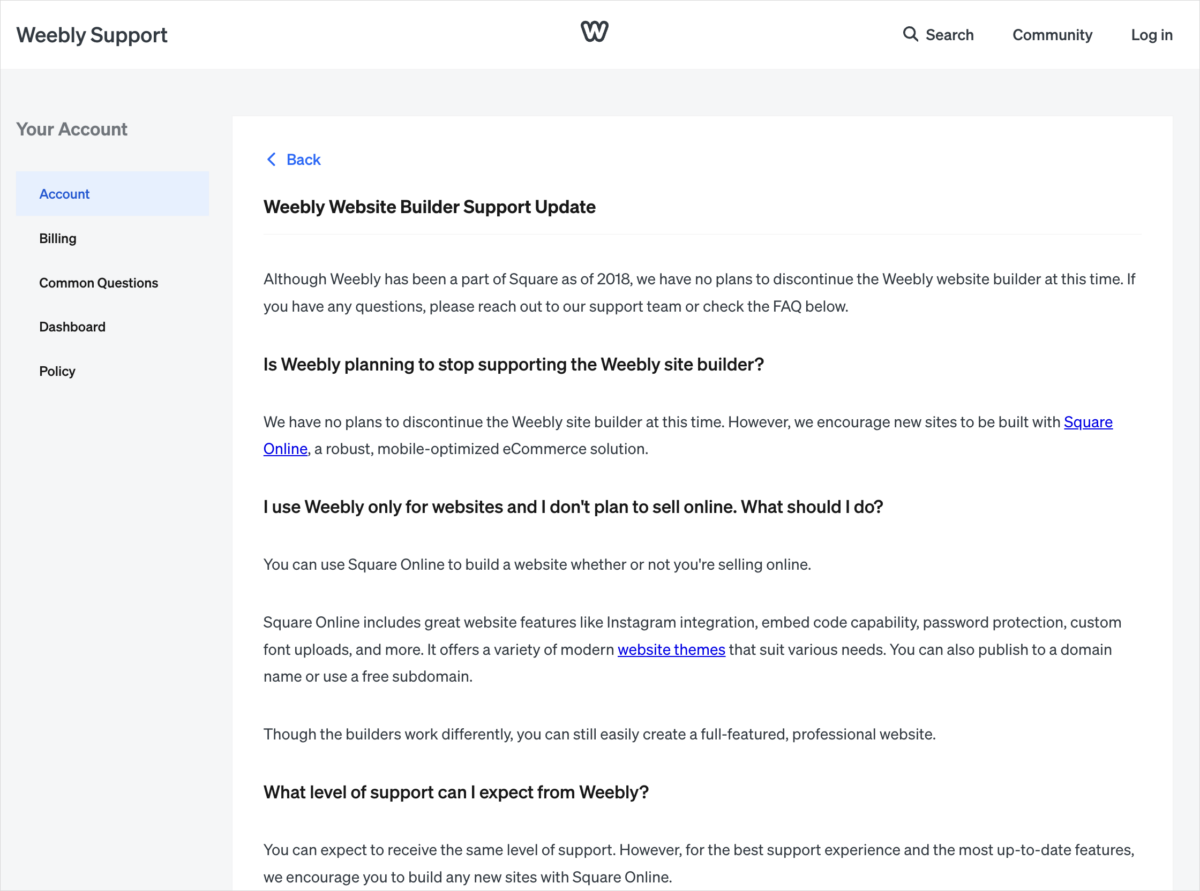
Task: Click the Weebly W logo icon
Action: pyautogui.click(x=594, y=33)
